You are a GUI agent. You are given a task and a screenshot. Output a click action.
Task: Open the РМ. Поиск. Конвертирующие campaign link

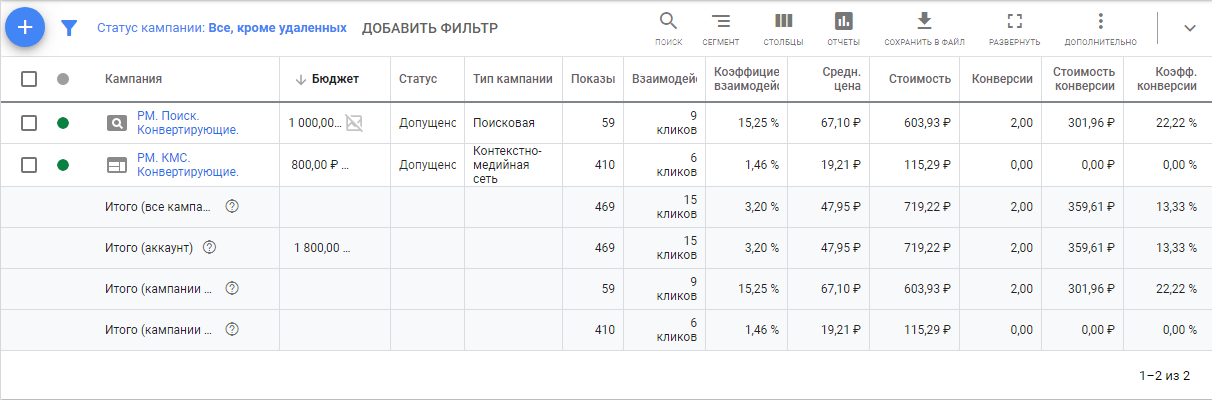pos(187,123)
